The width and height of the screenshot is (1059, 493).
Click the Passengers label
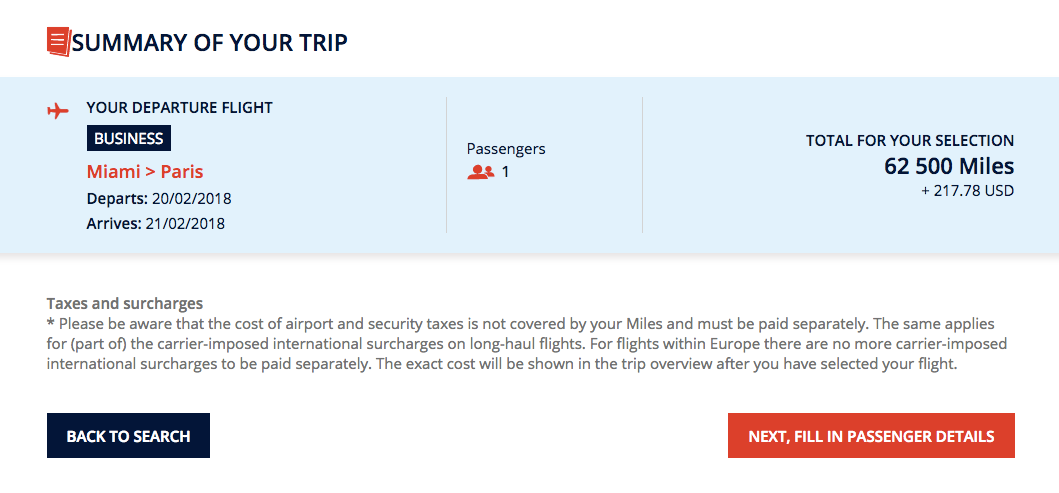pos(506,149)
